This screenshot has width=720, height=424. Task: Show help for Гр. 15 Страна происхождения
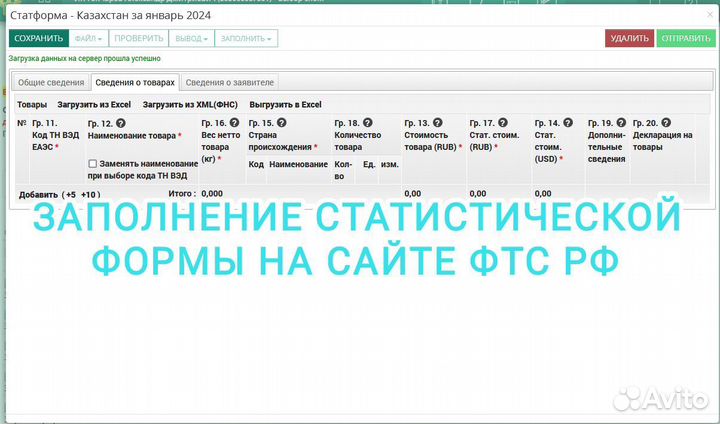[x=281, y=123]
